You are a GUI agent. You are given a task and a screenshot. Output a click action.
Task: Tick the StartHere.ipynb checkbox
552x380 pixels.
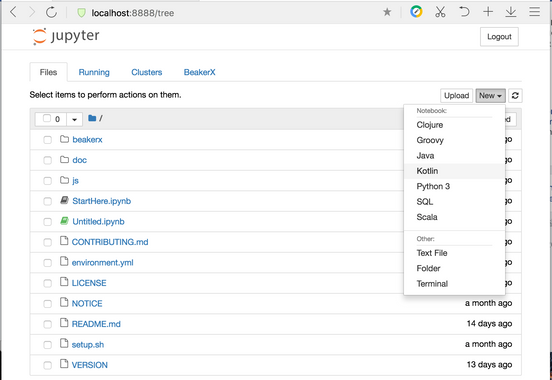tap(47, 201)
